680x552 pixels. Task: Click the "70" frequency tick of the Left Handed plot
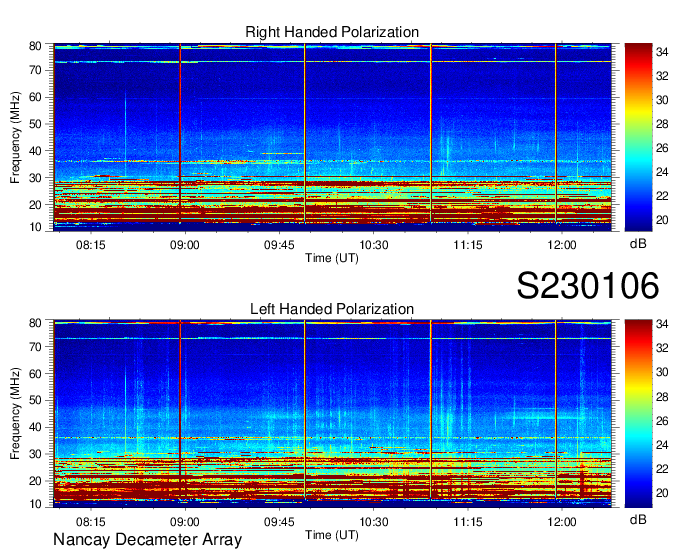35,347
